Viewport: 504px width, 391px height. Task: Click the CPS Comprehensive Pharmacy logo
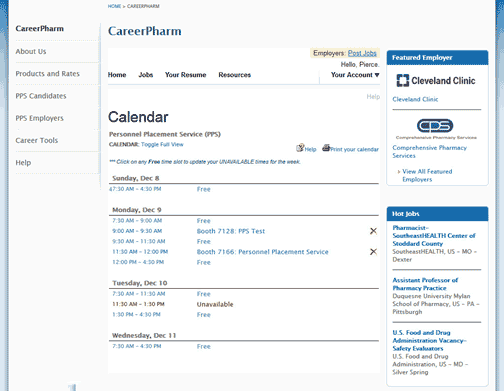coord(436,129)
